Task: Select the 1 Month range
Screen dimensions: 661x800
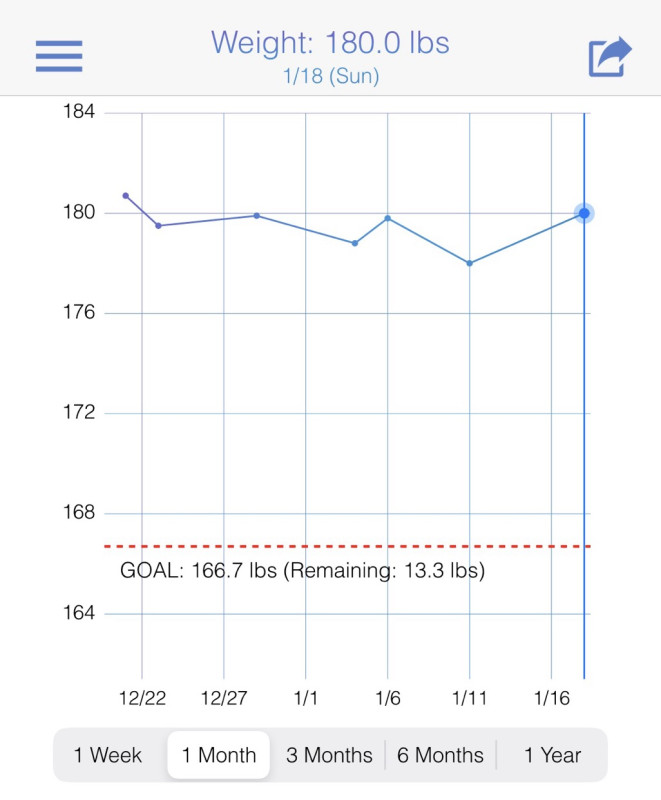Action: click(x=219, y=755)
